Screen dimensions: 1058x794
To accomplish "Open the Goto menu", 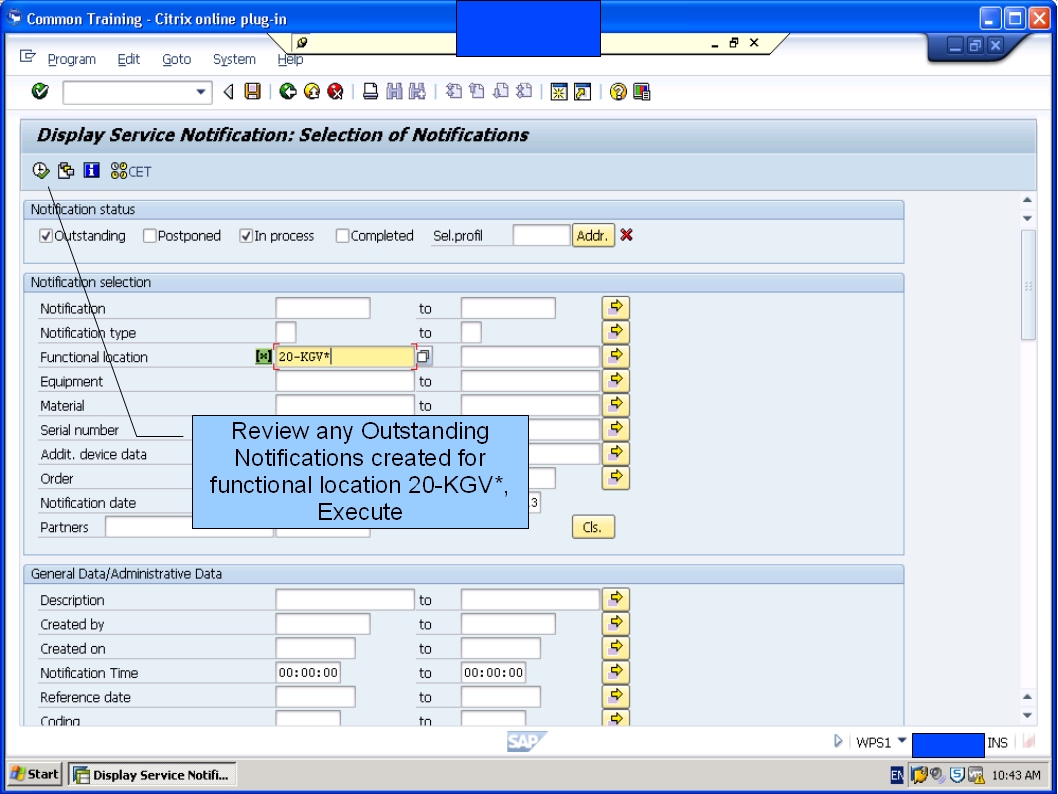I will point(176,59).
